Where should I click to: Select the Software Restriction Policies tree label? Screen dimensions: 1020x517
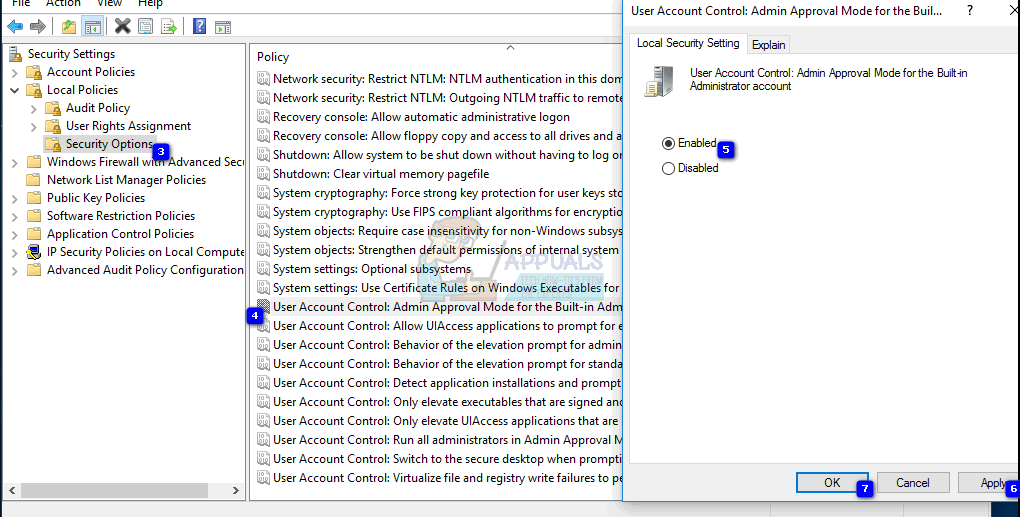coord(121,216)
